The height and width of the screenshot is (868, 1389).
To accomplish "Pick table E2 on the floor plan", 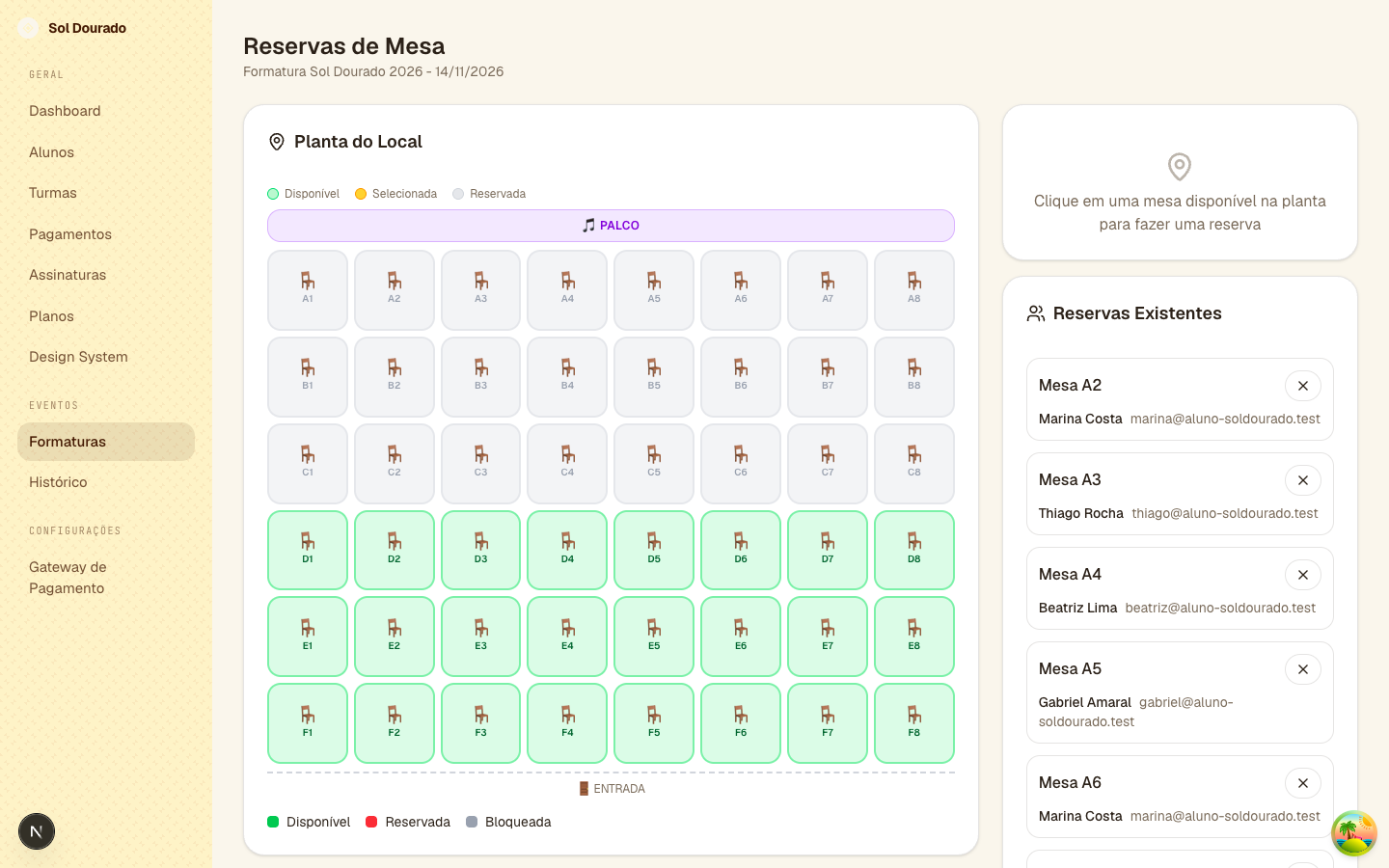I will [395, 637].
